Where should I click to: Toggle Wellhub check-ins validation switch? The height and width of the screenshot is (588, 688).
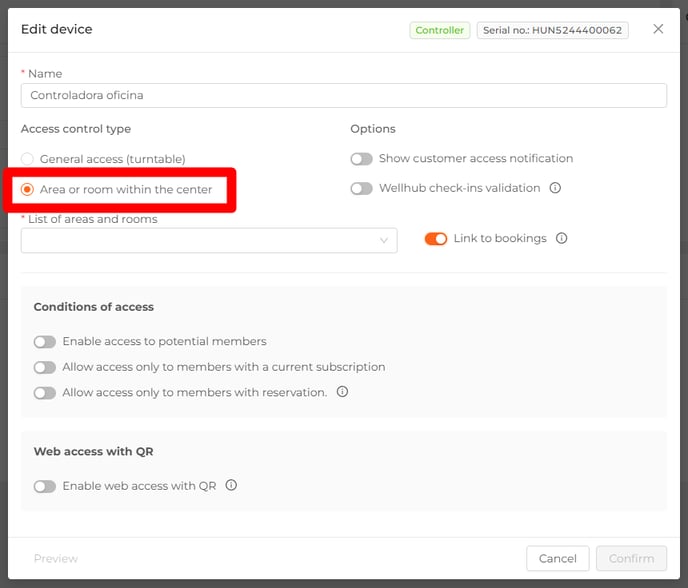coord(362,189)
